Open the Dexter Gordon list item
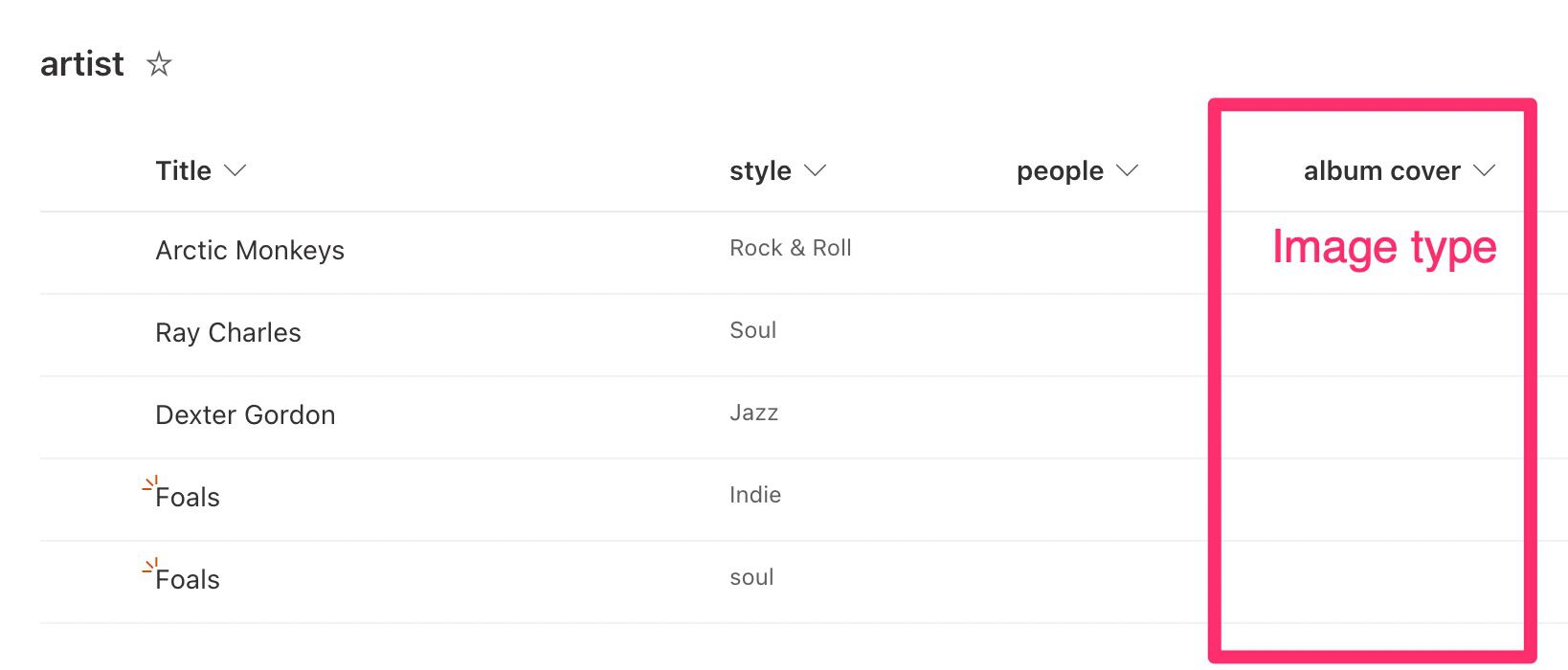The width and height of the screenshot is (1568, 670). (x=245, y=414)
